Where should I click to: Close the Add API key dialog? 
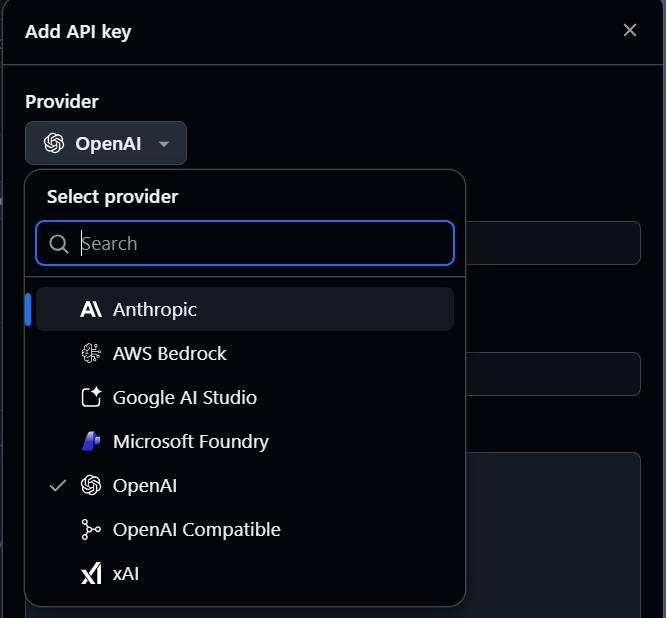pyautogui.click(x=629, y=30)
